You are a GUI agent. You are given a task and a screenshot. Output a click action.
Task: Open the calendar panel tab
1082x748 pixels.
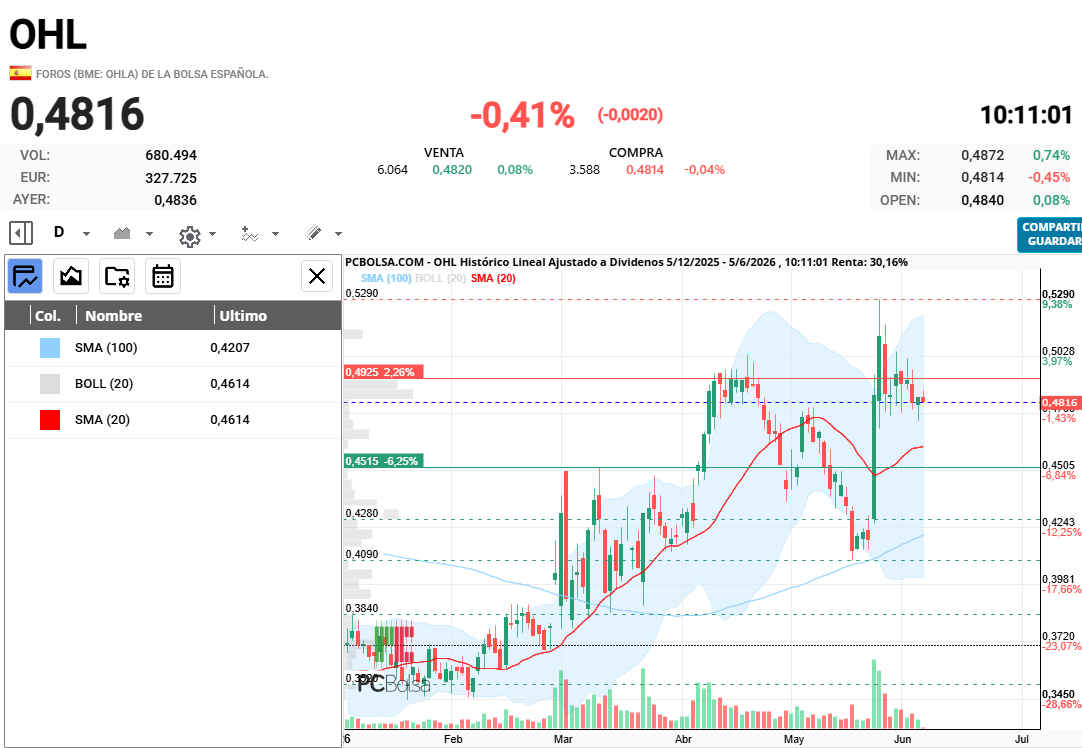(x=163, y=277)
